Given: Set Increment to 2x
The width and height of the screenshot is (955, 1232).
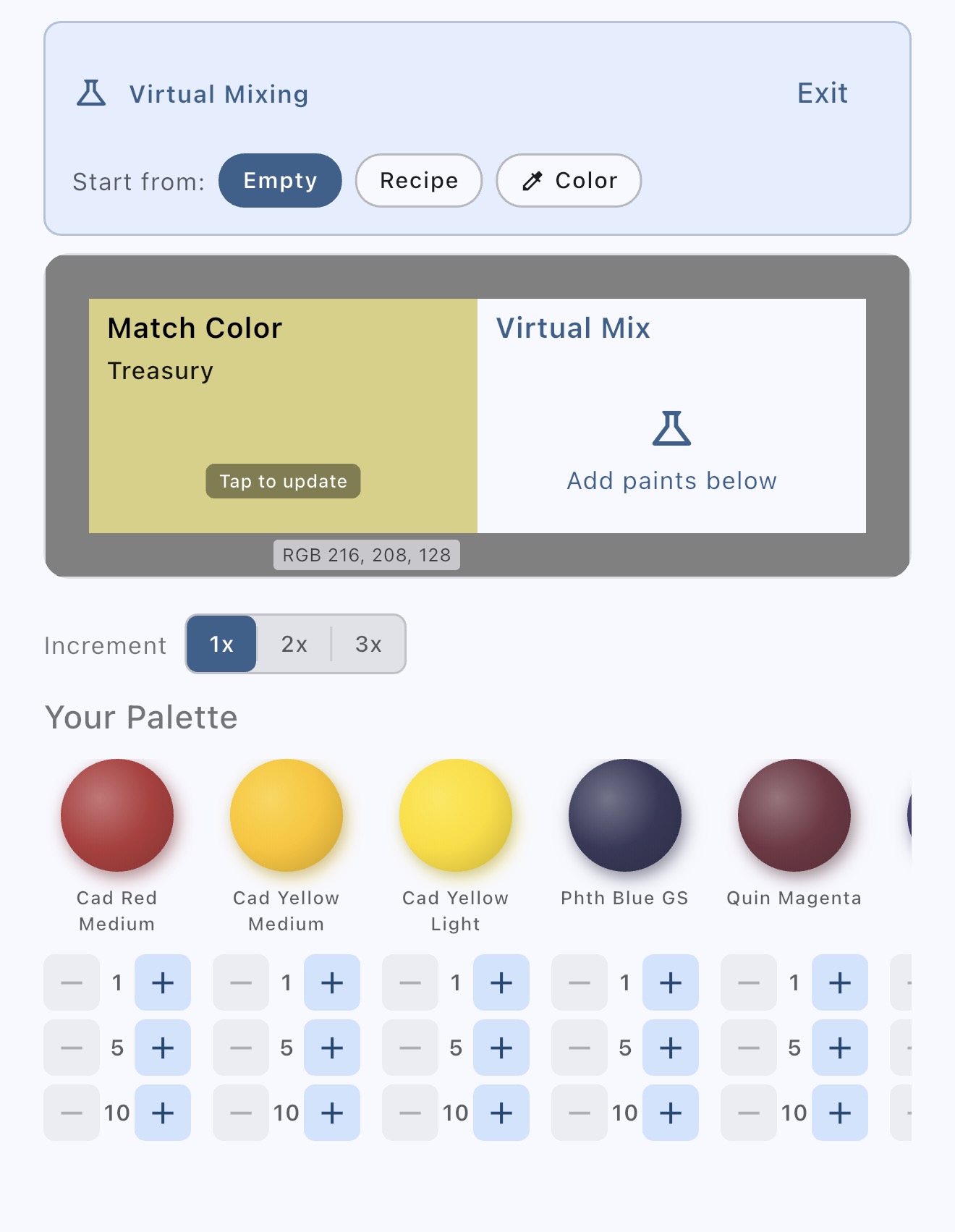Looking at the screenshot, I should pos(294,644).
